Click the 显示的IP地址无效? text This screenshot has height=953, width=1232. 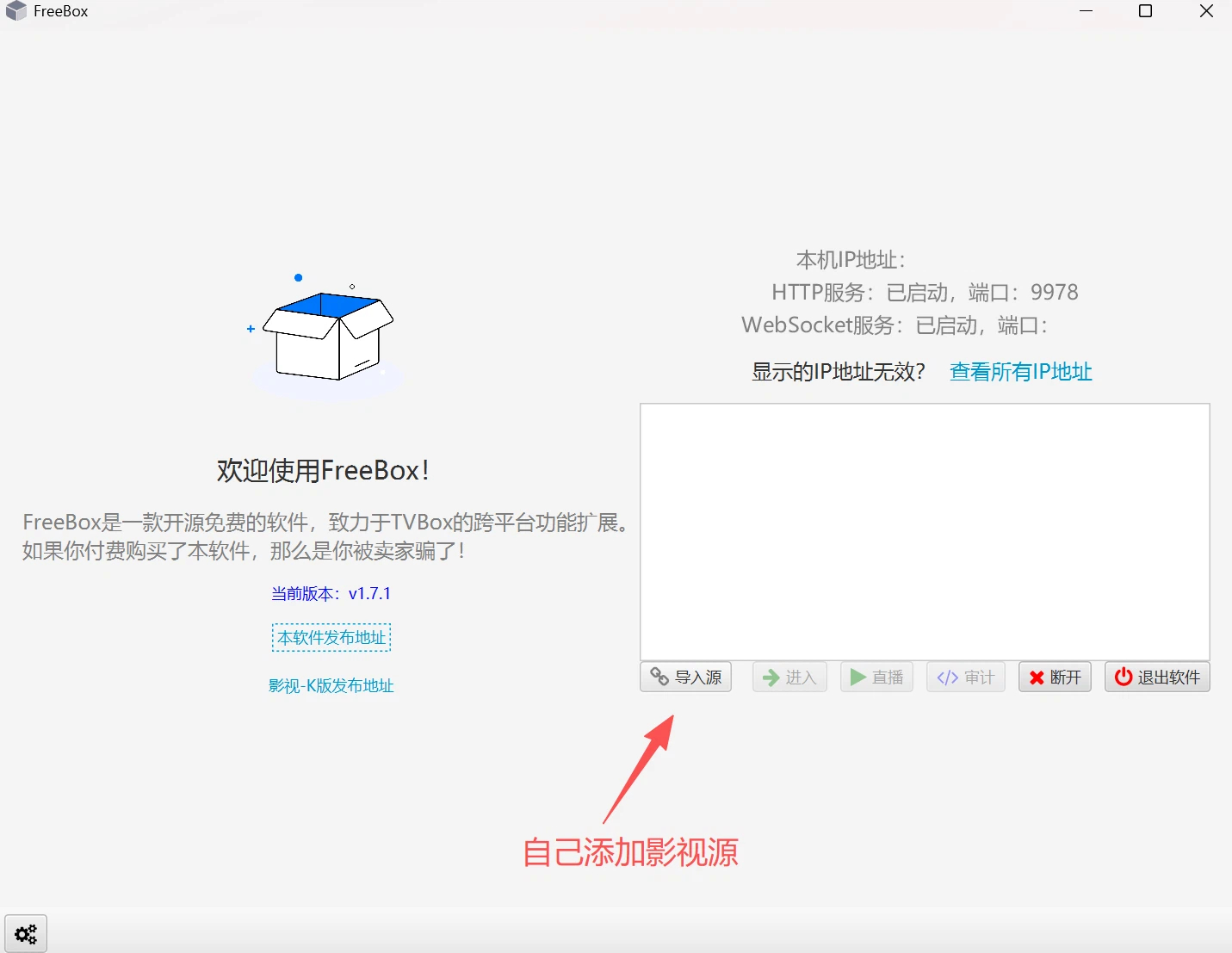839,372
